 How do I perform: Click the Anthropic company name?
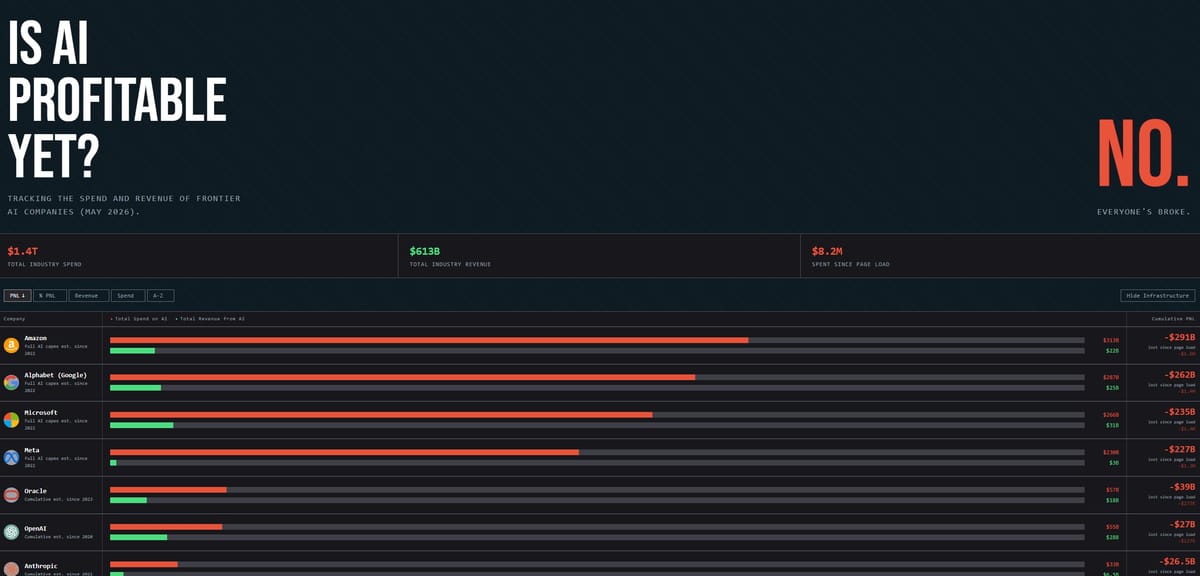click(x=41, y=565)
